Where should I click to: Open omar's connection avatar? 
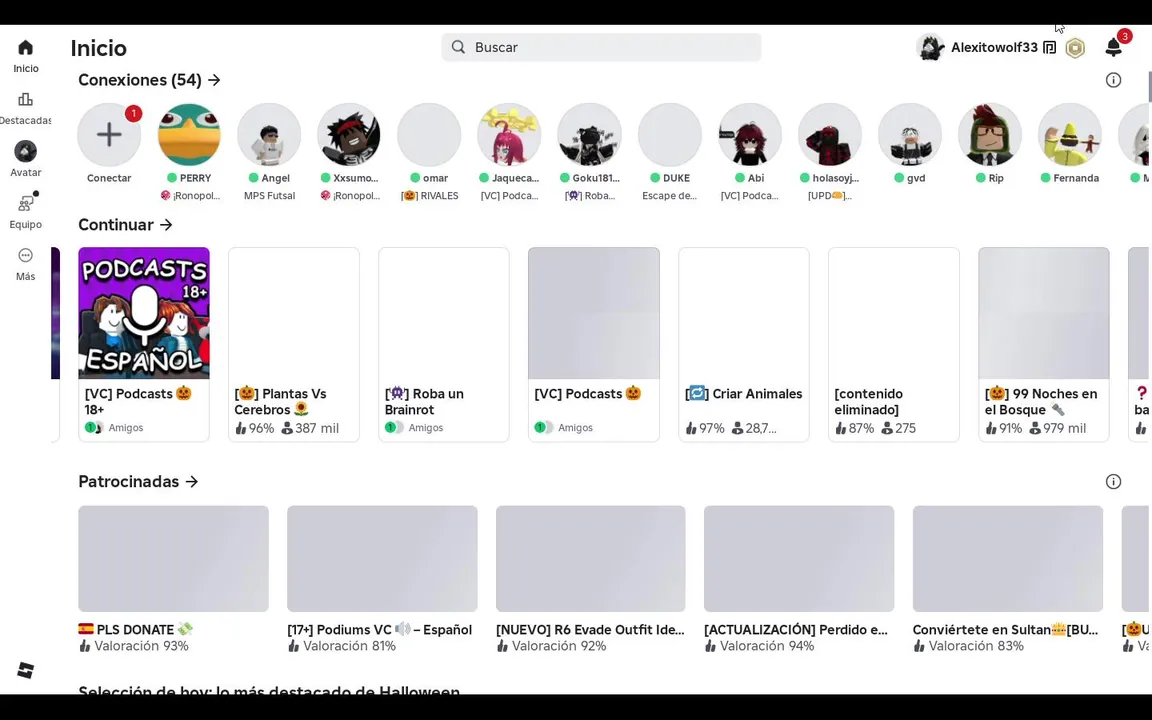[429, 134]
